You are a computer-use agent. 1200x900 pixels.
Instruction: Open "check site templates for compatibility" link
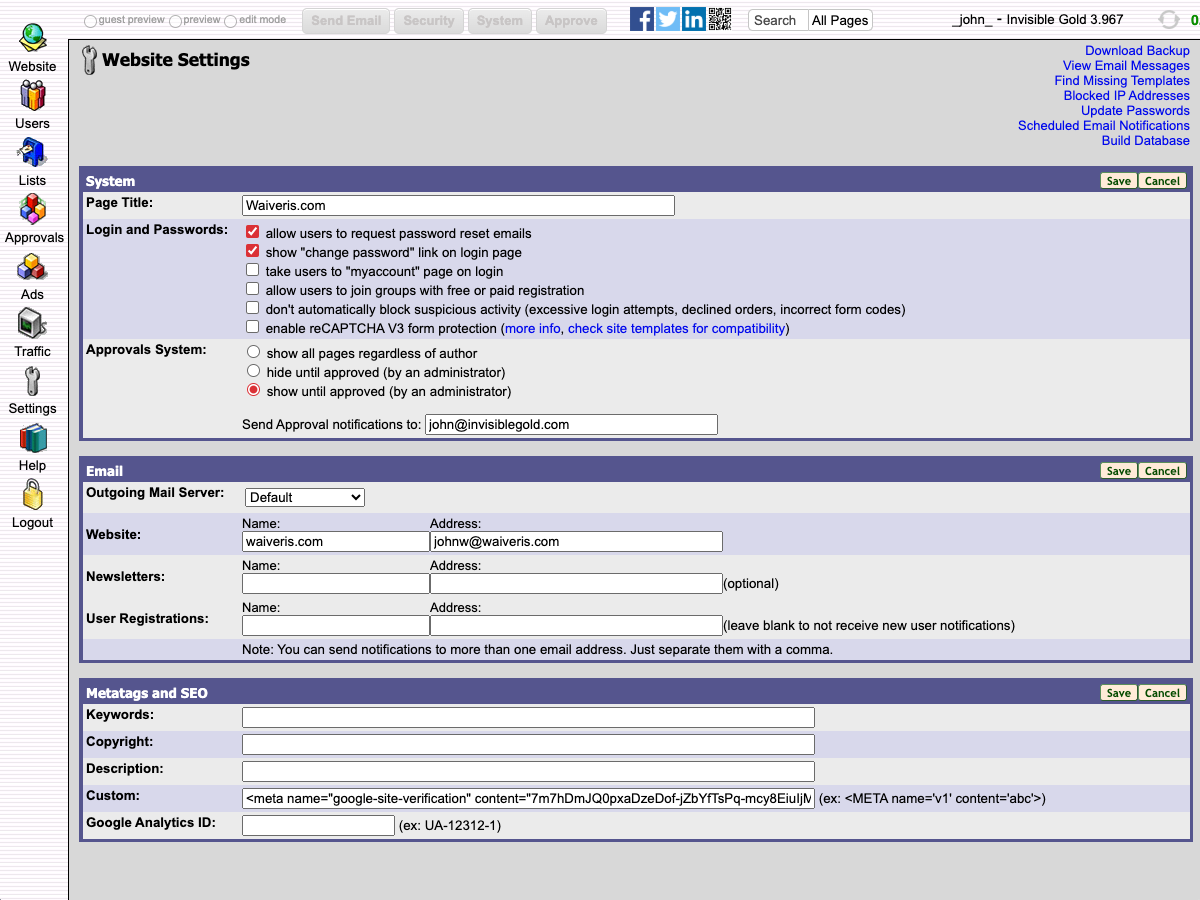pyautogui.click(x=676, y=329)
